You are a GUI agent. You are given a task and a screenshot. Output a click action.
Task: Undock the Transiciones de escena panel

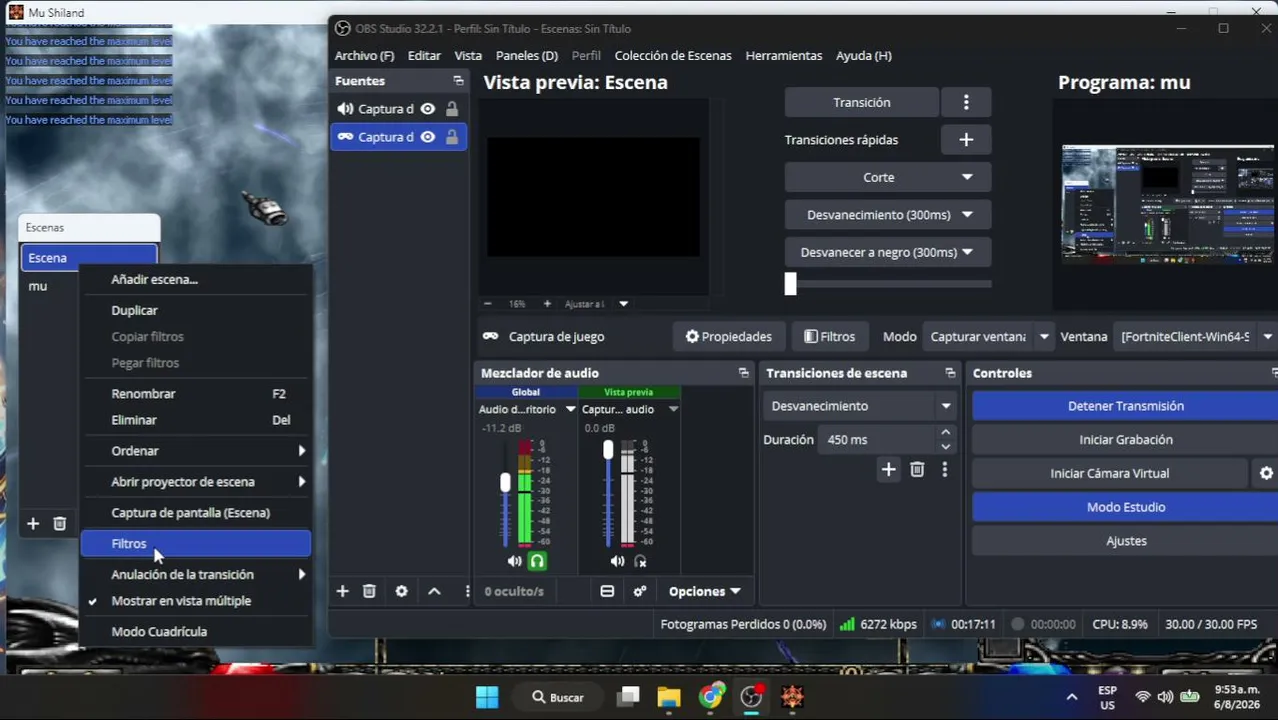coord(950,373)
